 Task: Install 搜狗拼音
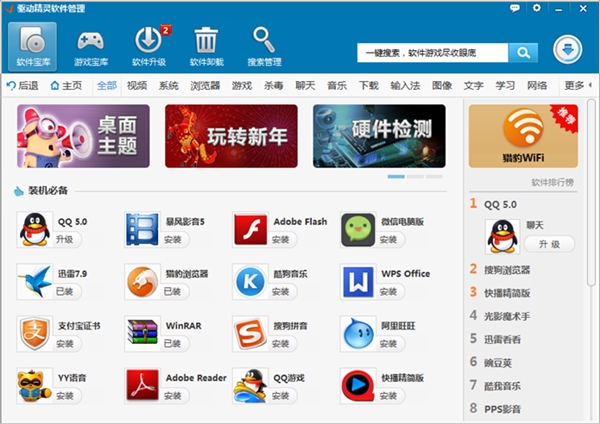tap(282, 344)
